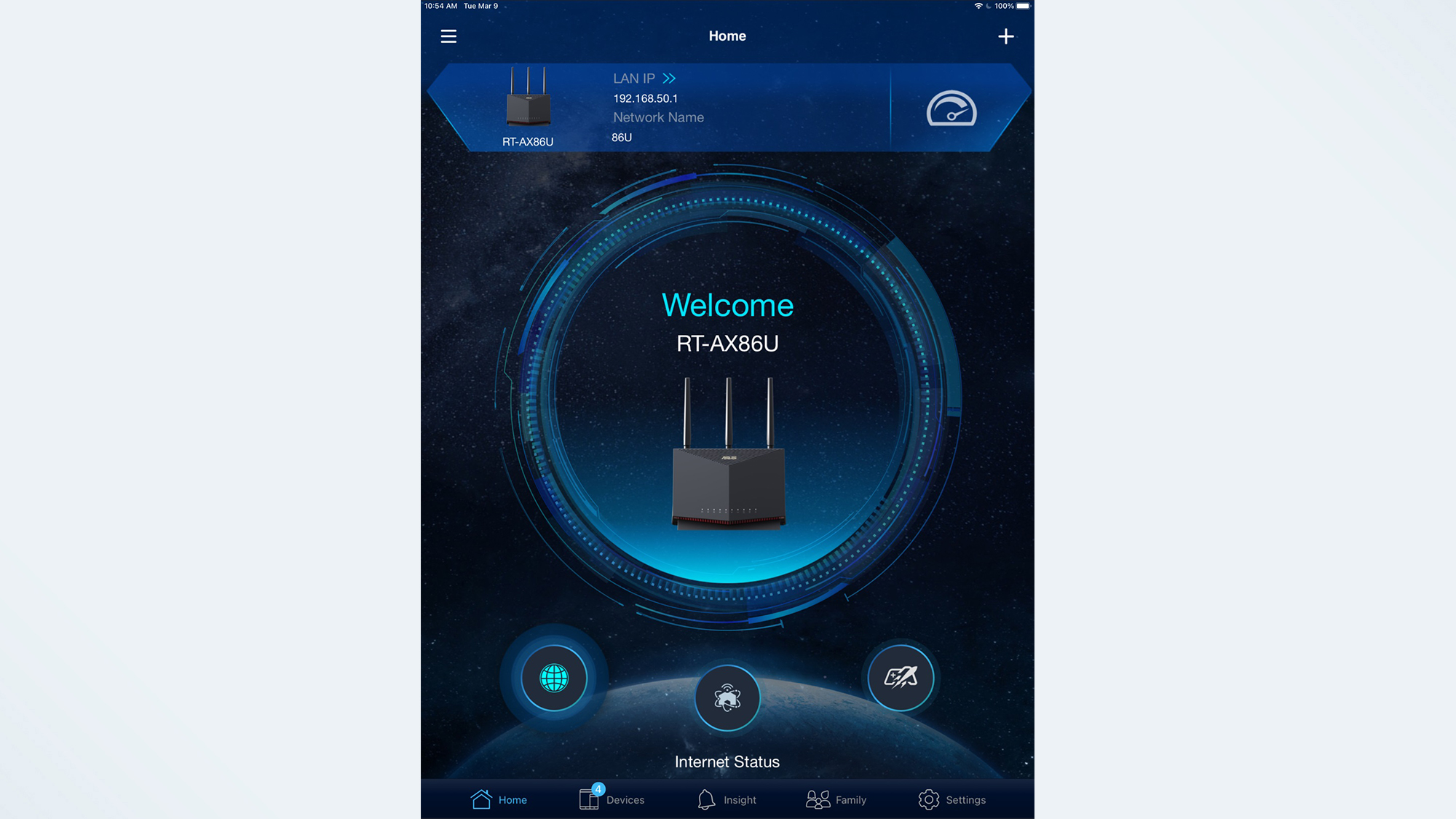Select the AiMesh network icon
The width and height of the screenshot is (1456, 819).
[726, 698]
